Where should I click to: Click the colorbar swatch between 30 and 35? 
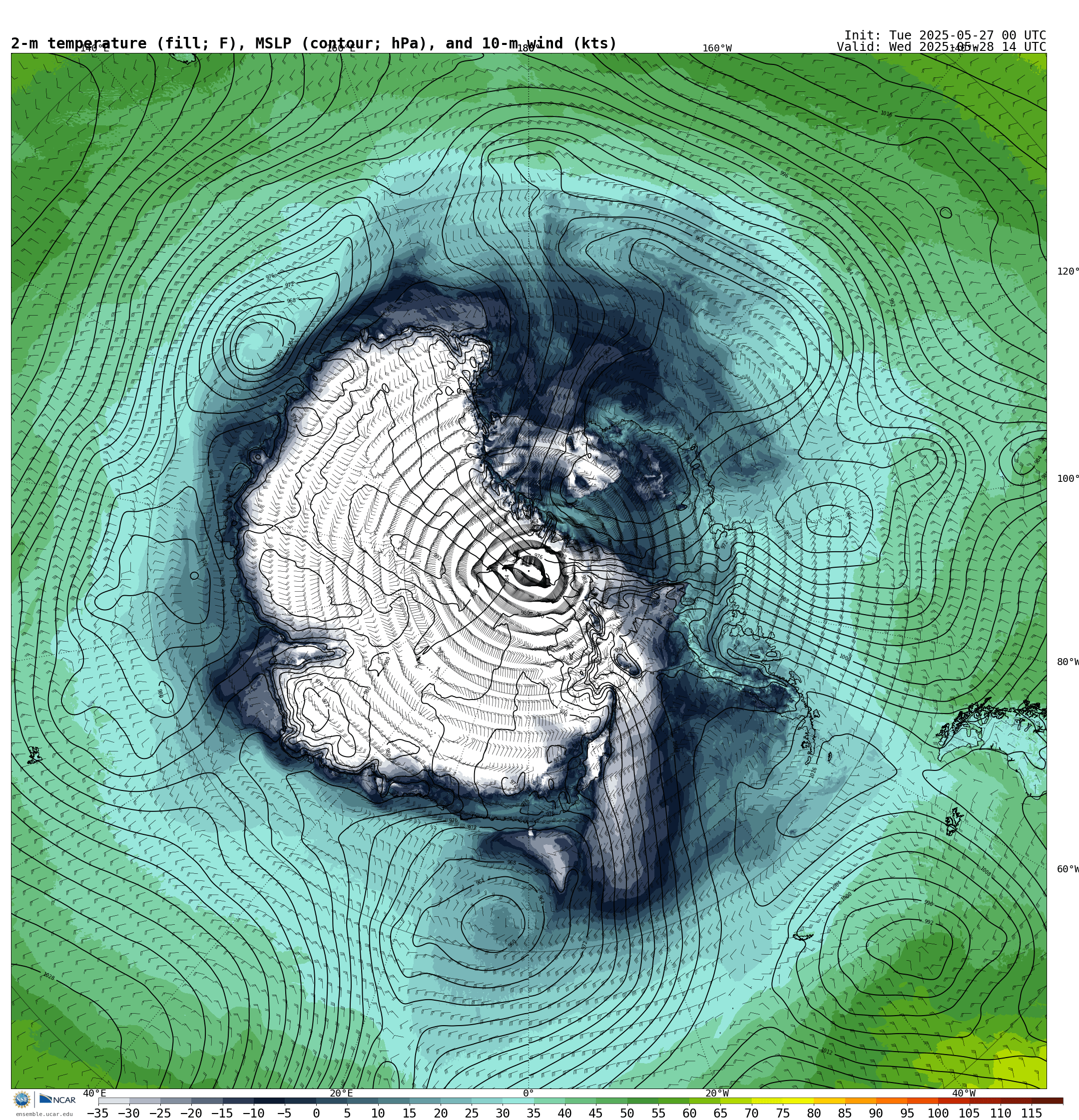[x=518, y=1101]
